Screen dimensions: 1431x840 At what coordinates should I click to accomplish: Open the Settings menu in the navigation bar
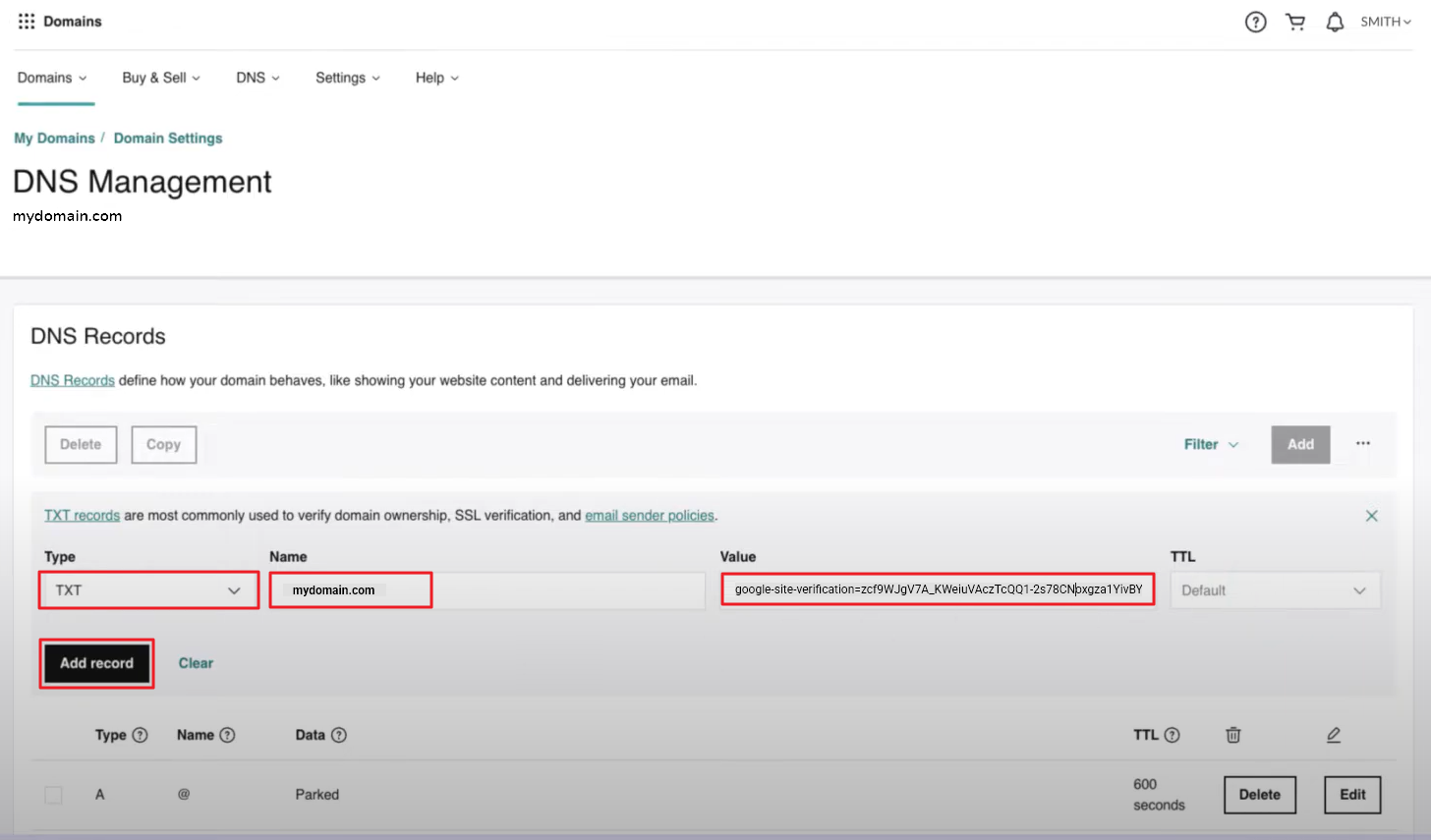pyautogui.click(x=347, y=78)
